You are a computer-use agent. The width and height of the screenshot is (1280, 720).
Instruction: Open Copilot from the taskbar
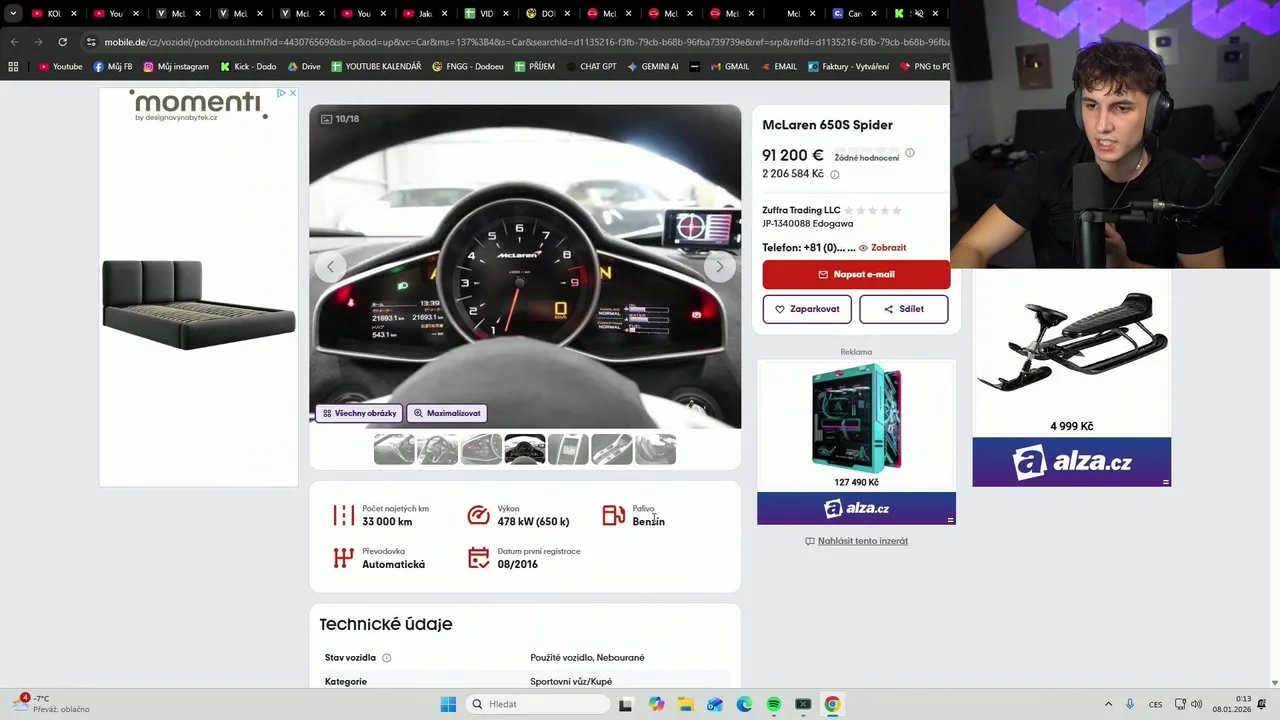click(x=656, y=704)
